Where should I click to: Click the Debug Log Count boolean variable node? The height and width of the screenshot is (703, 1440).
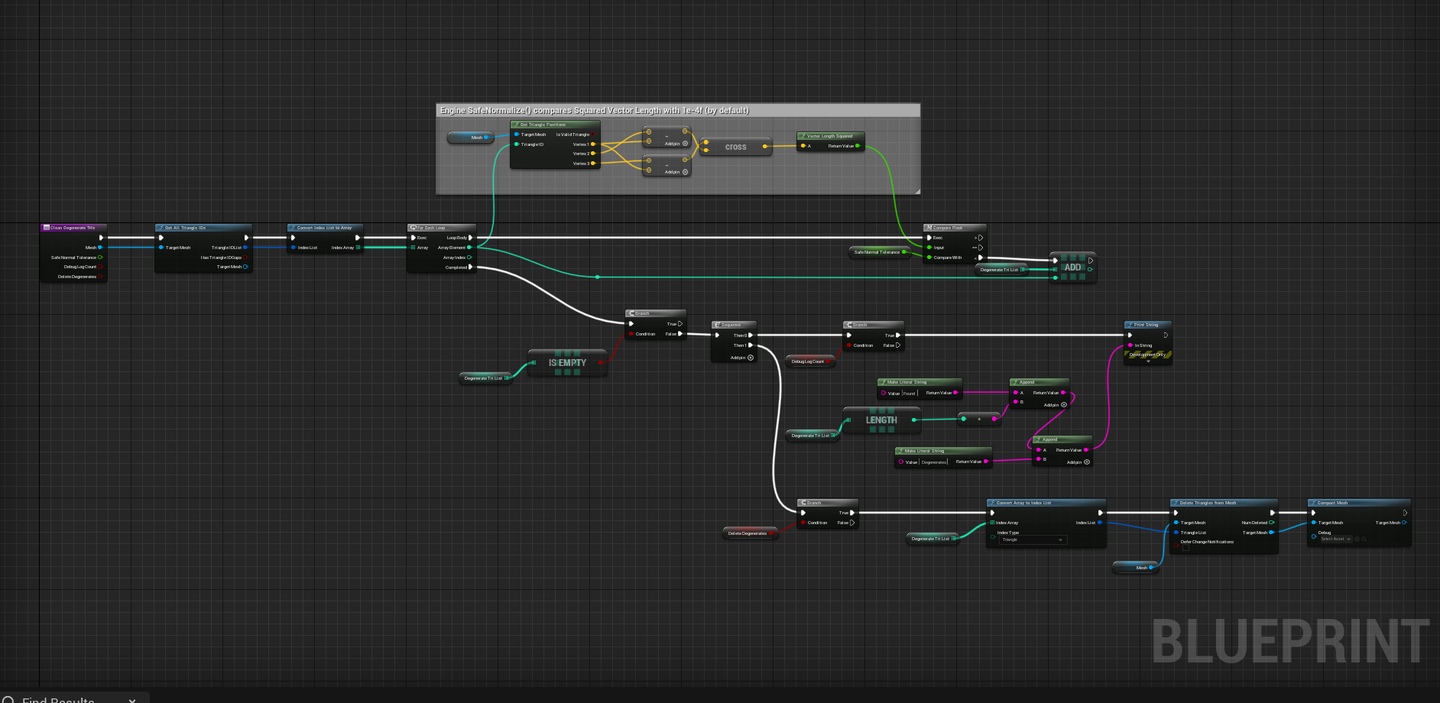tap(810, 361)
